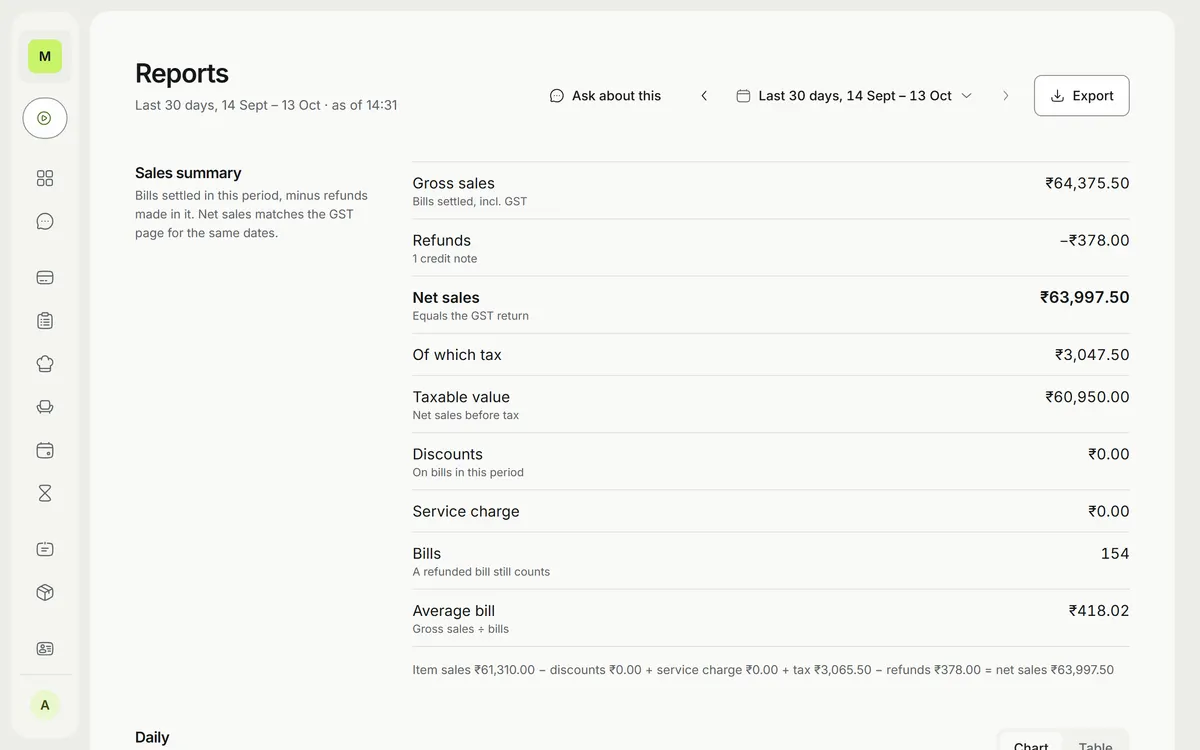Open the A user avatar
Image resolution: width=1200 pixels, height=750 pixels.
(x=45, y=705)
